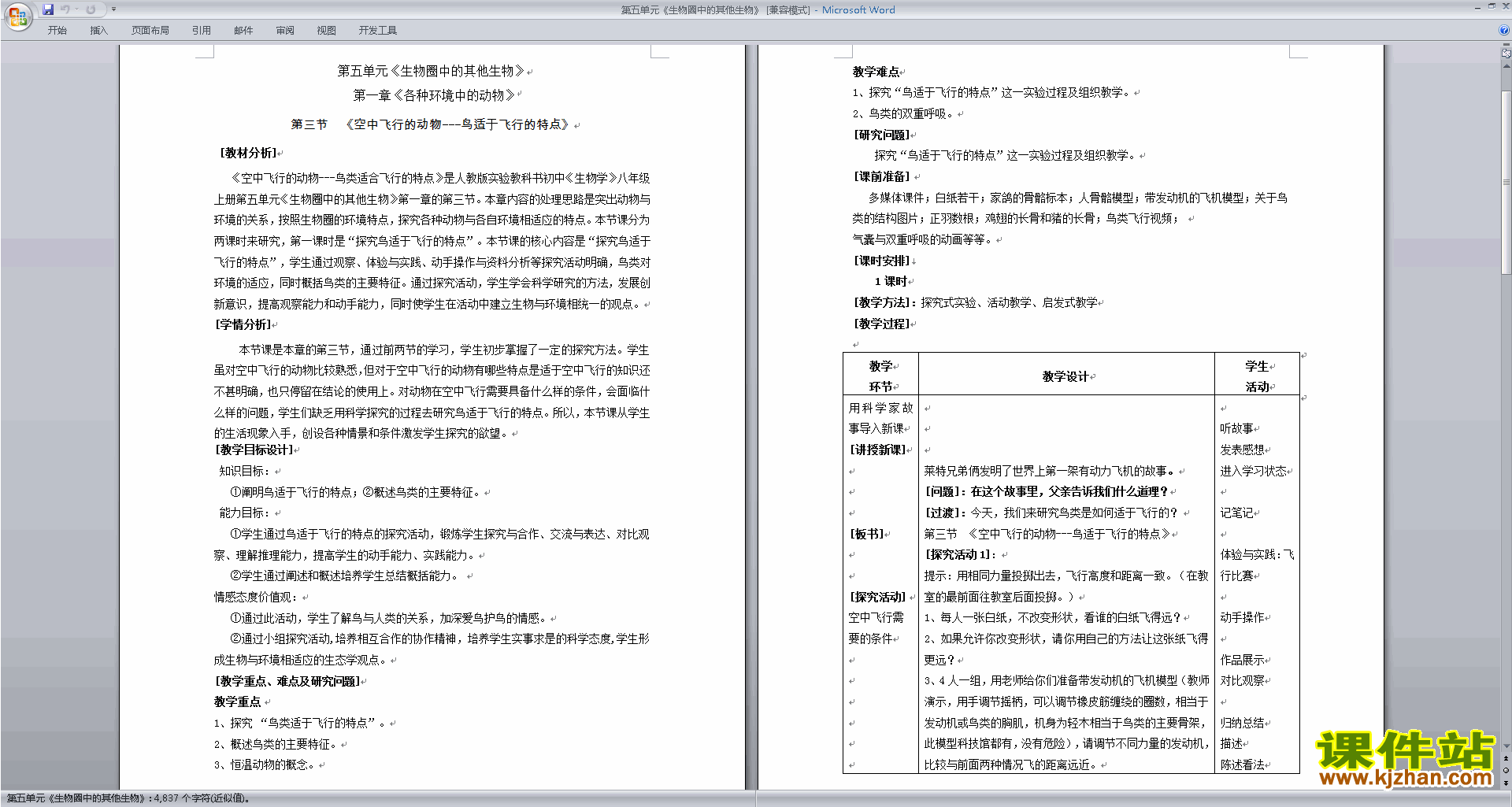Click the [教学重点、难点及研究问题] heading
The height and width of the screenshot is (807, 1512).
tap(287, 681)
